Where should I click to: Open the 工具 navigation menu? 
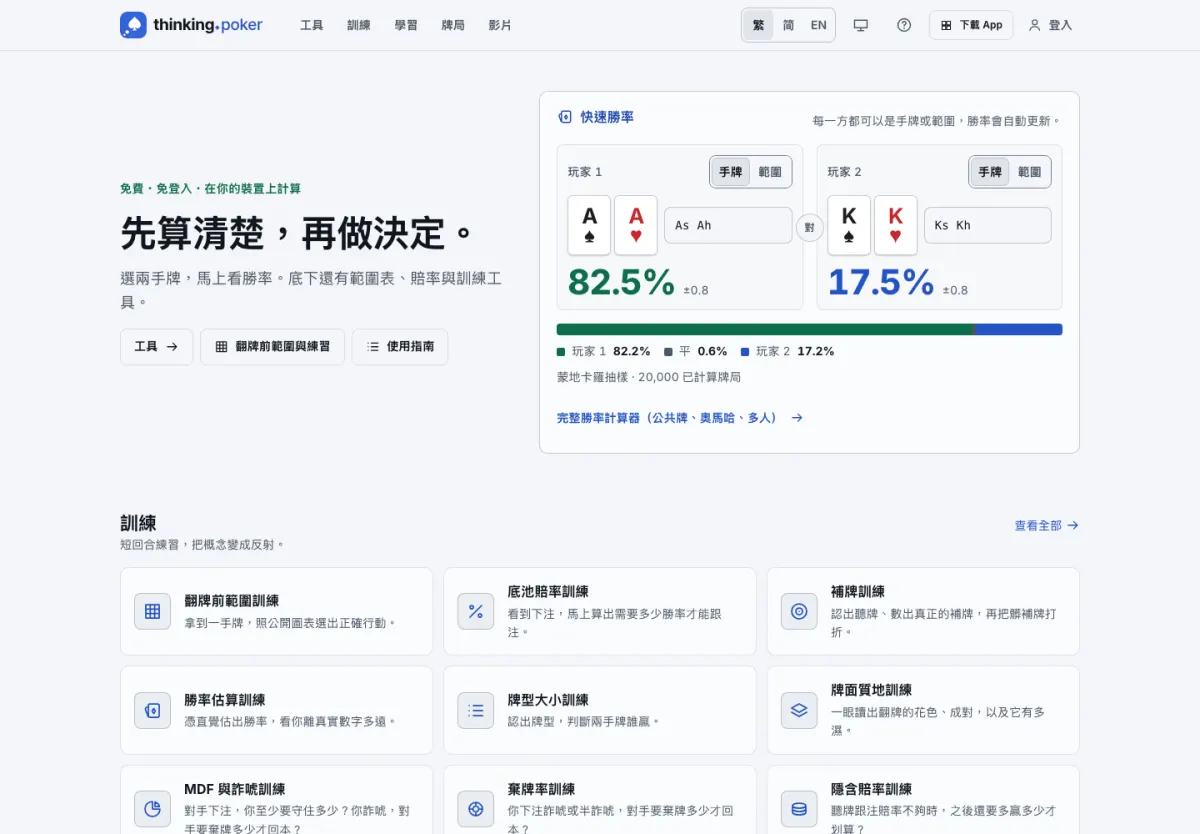point(312,25)
